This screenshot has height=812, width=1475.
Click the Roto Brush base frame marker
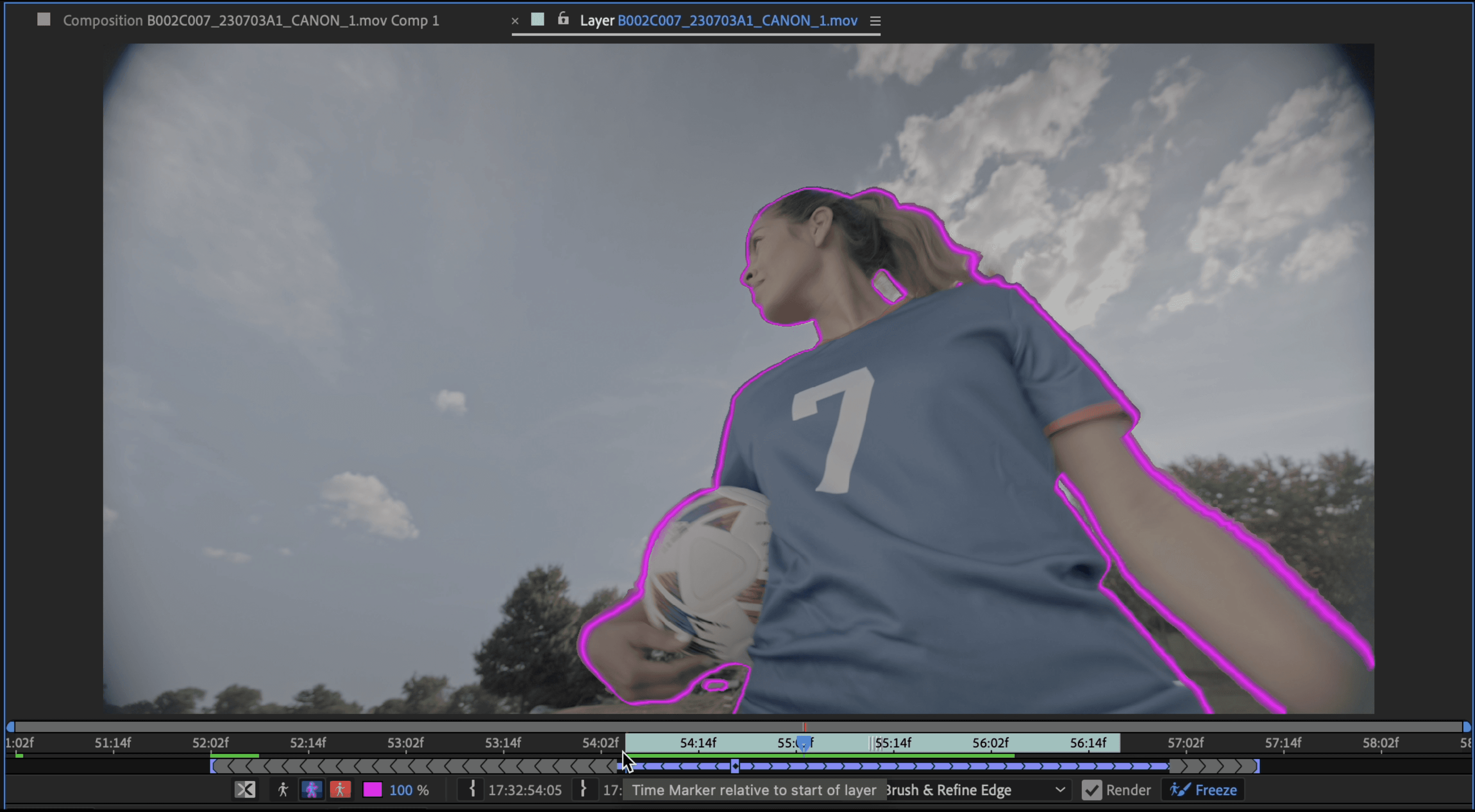click(735, 766)
